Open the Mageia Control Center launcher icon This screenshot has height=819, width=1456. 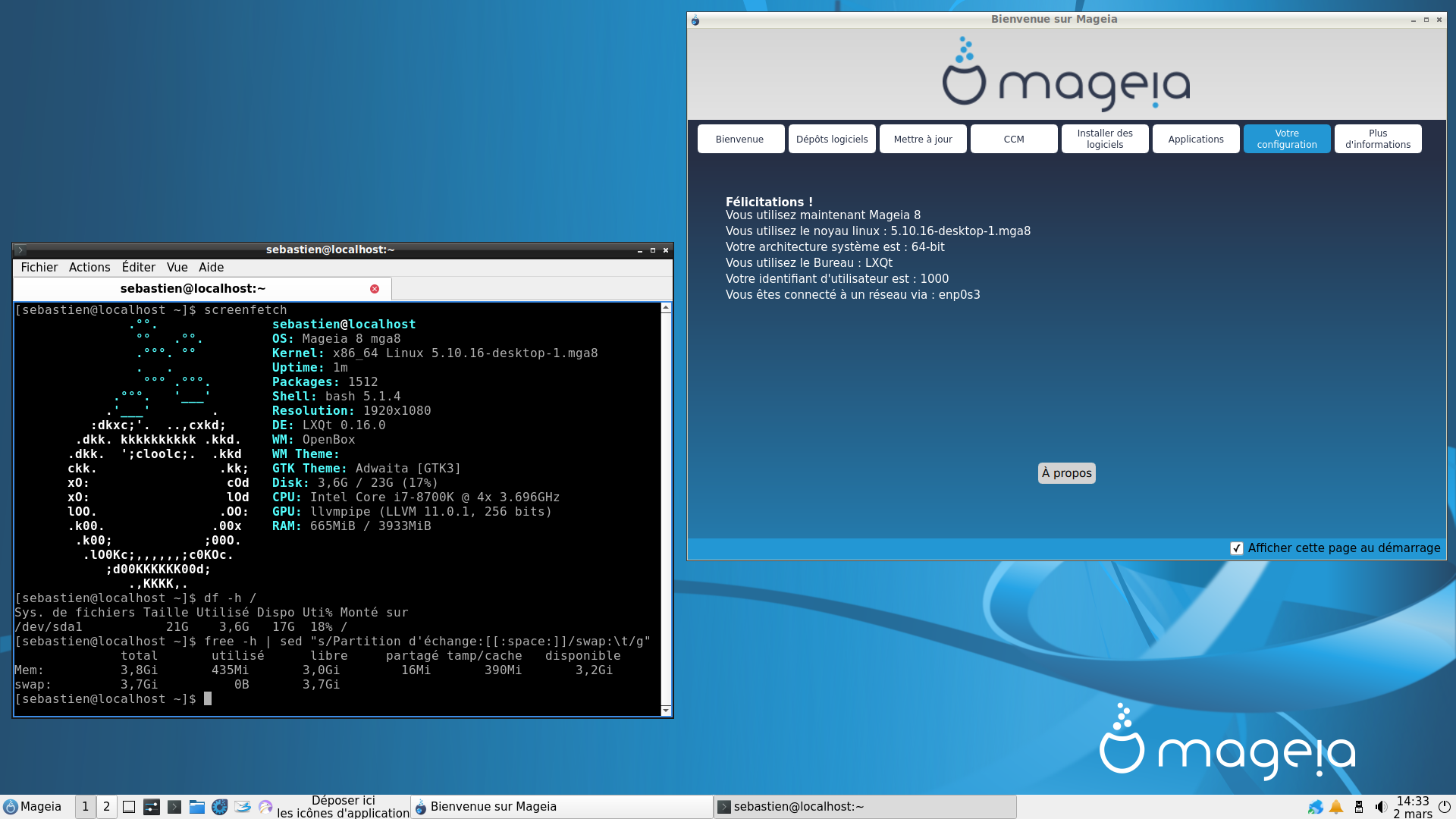(152, 807)
